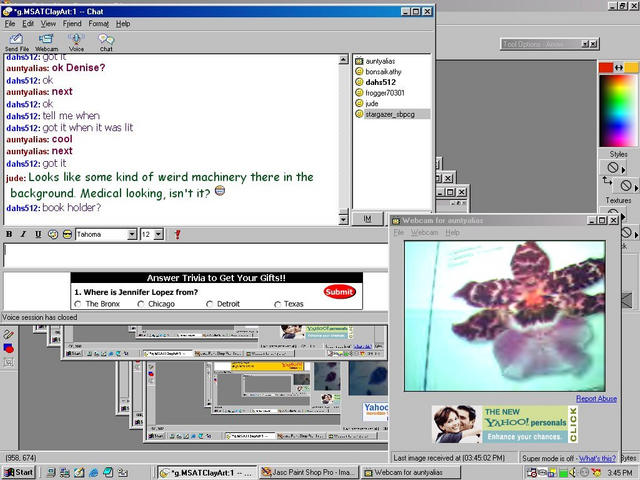Open the emoticon picker sunglasses smiley
The height and width of the screenshot is (480, 640).
pos(67,234)
